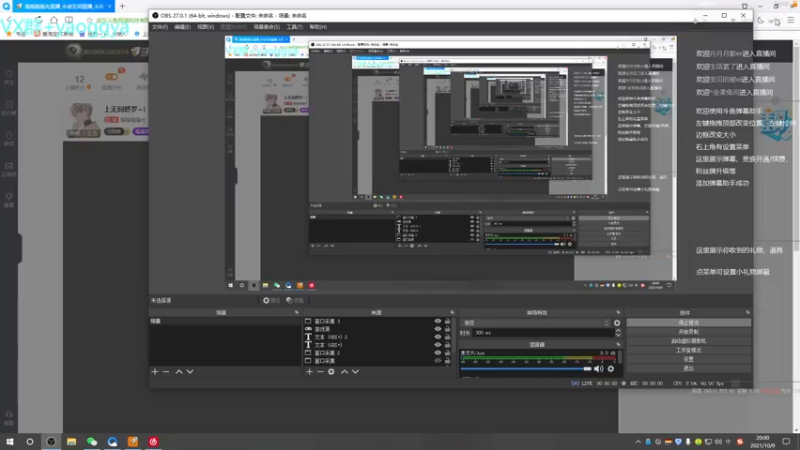Image resolution: width=800 pixels, height=450 pixels.
Task: Open 场景集合(S) menu in OBS
Action: click(x=266, y=27)
